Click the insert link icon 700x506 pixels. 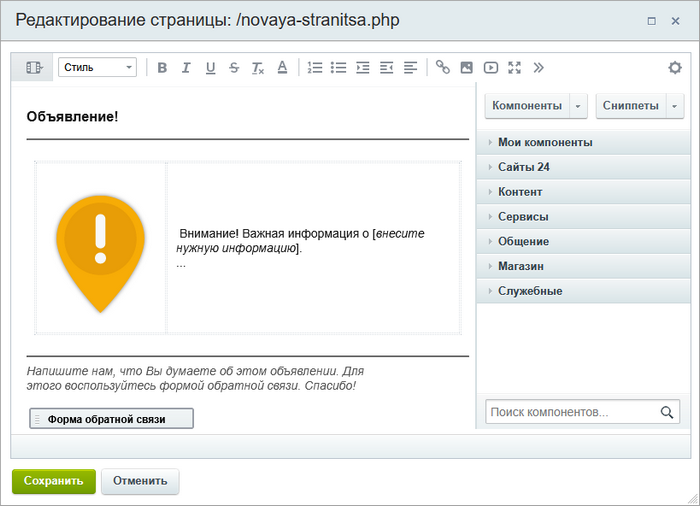pyautogui.click(x=443, y=68)
